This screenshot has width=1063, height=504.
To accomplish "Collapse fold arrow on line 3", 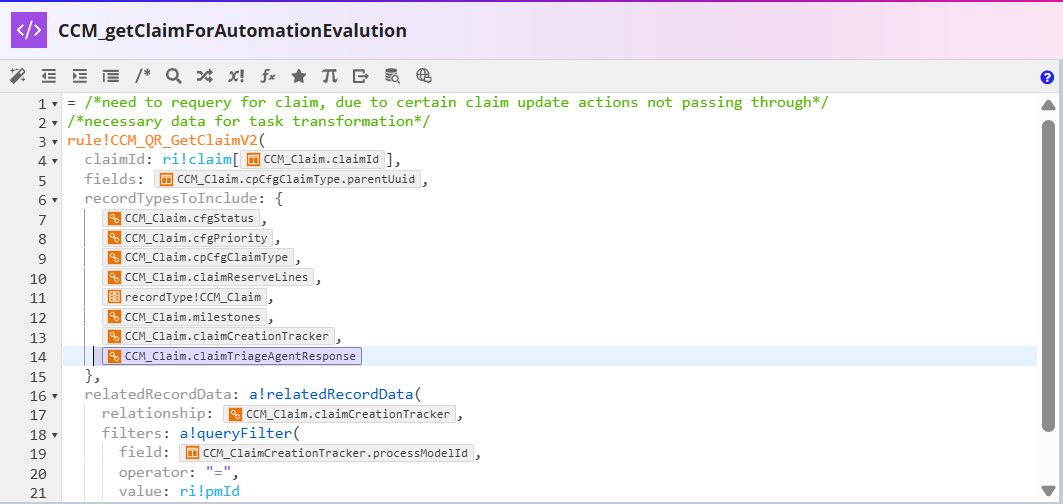I will click(x=54, y=142).
